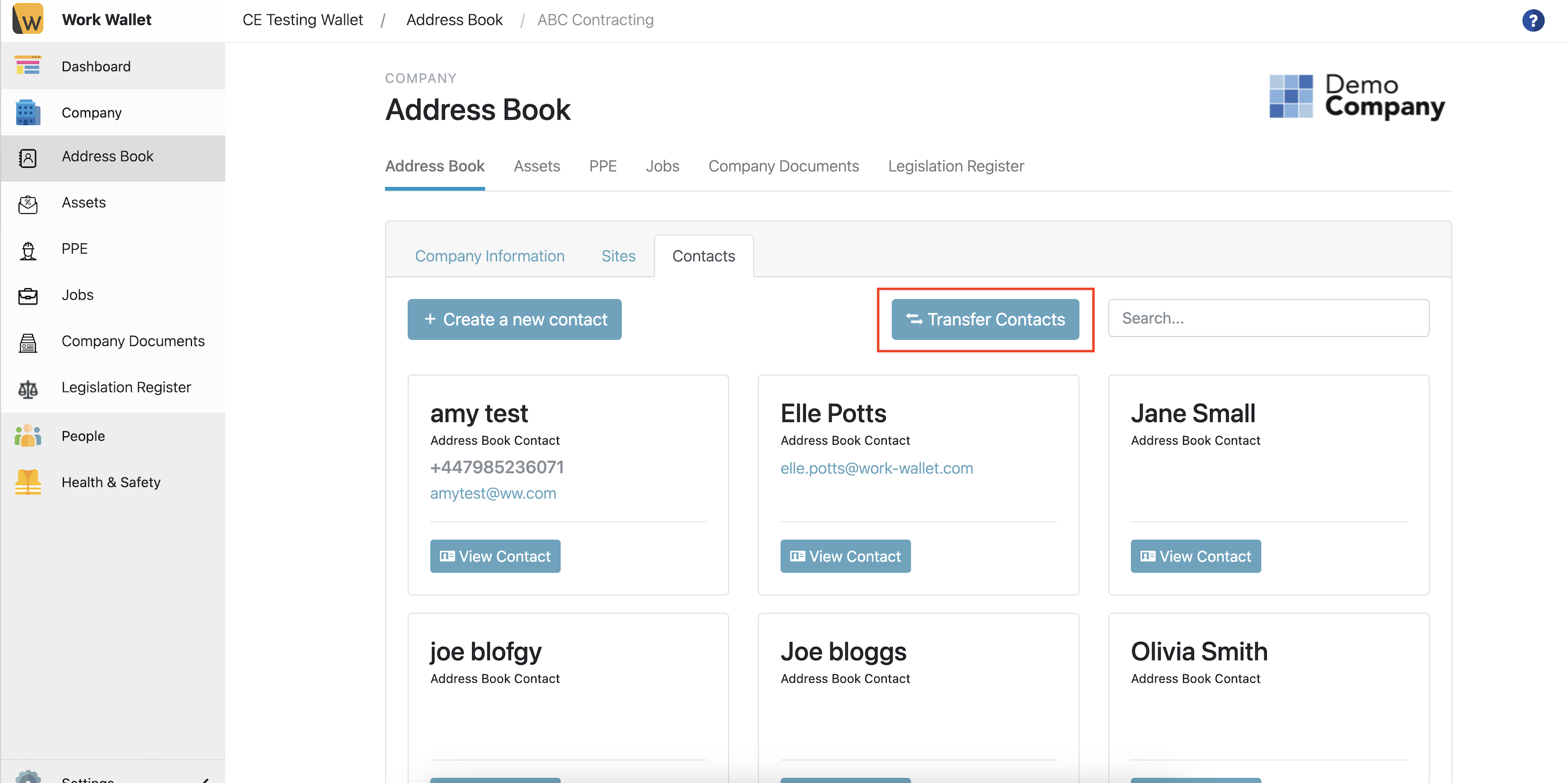Click the Company Documents sidebar icon
Viewport: 1568px width, 783px height.
(27, 342)
